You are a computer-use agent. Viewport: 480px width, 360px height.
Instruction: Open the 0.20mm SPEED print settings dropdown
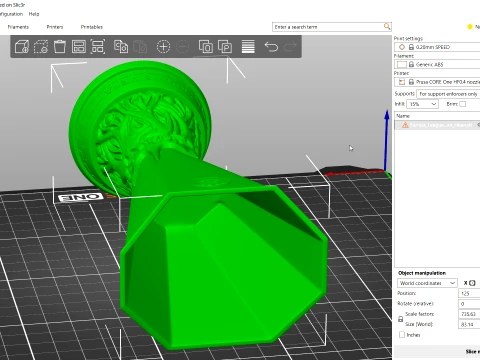[x=437, y=47]
